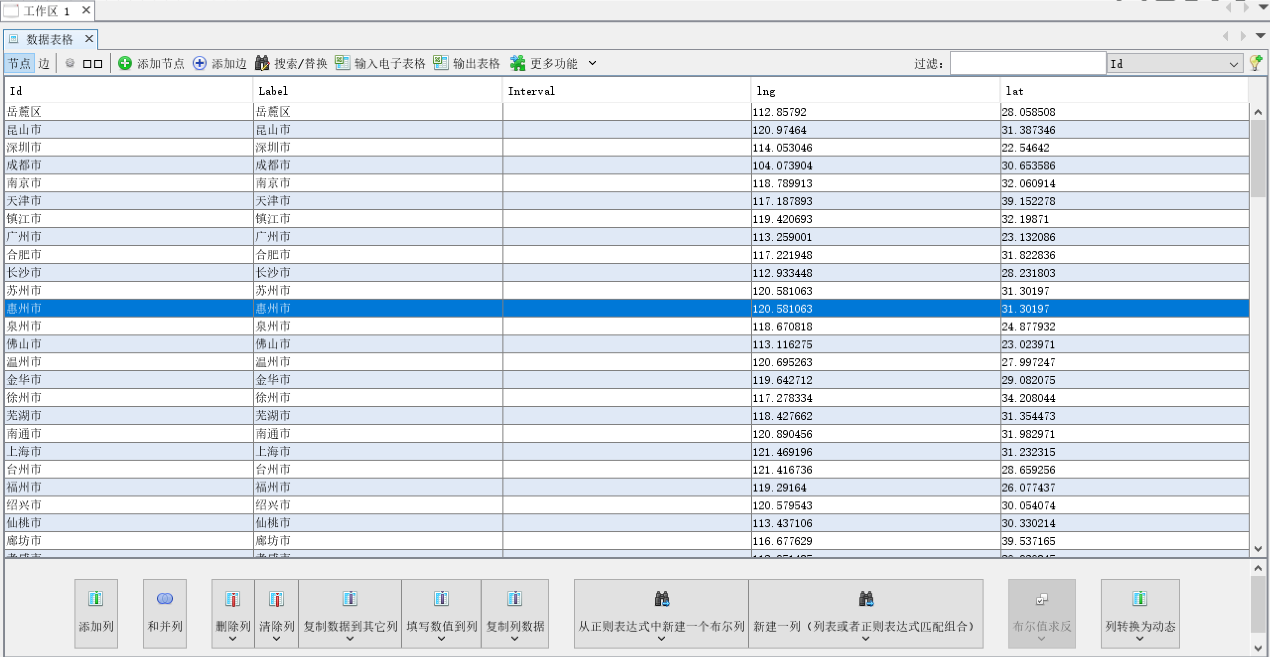1270x657 pixels.
Task: Open Copy Data to Other Column (复制数据到其它列)
Action: point(350,613)
